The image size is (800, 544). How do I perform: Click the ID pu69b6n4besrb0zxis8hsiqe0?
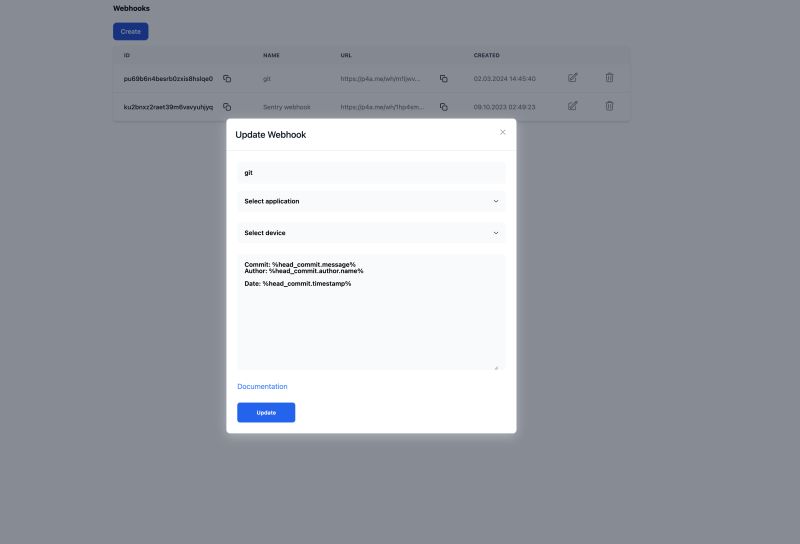(168, 79)
